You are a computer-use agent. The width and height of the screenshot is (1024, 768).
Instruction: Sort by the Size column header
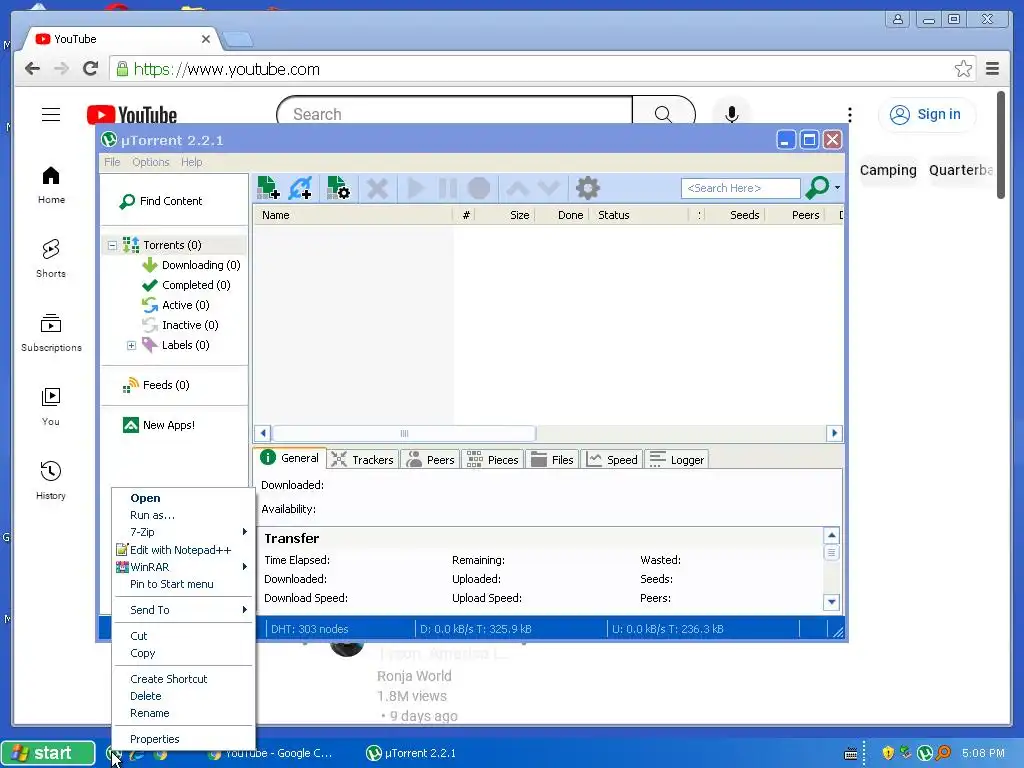click(505, 215)
